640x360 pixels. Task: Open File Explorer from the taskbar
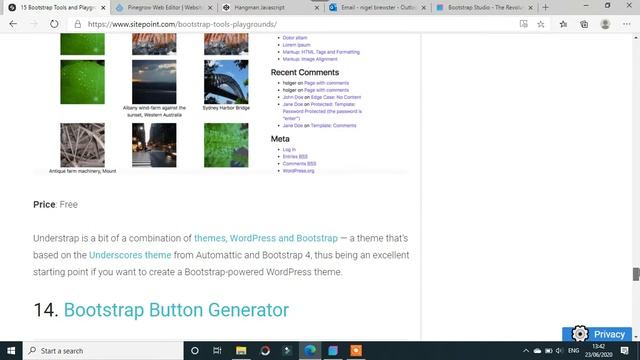[x=241, y=351]
